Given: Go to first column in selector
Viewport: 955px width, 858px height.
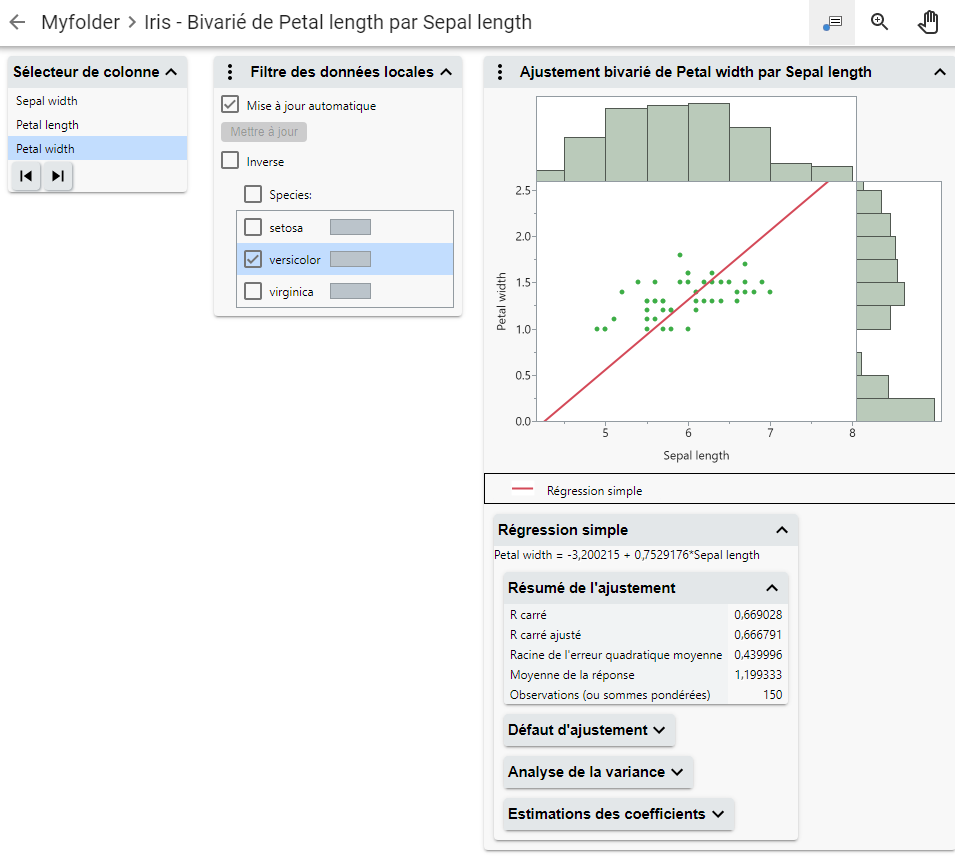Looking at the screenshot, I should tap(27, 176).
